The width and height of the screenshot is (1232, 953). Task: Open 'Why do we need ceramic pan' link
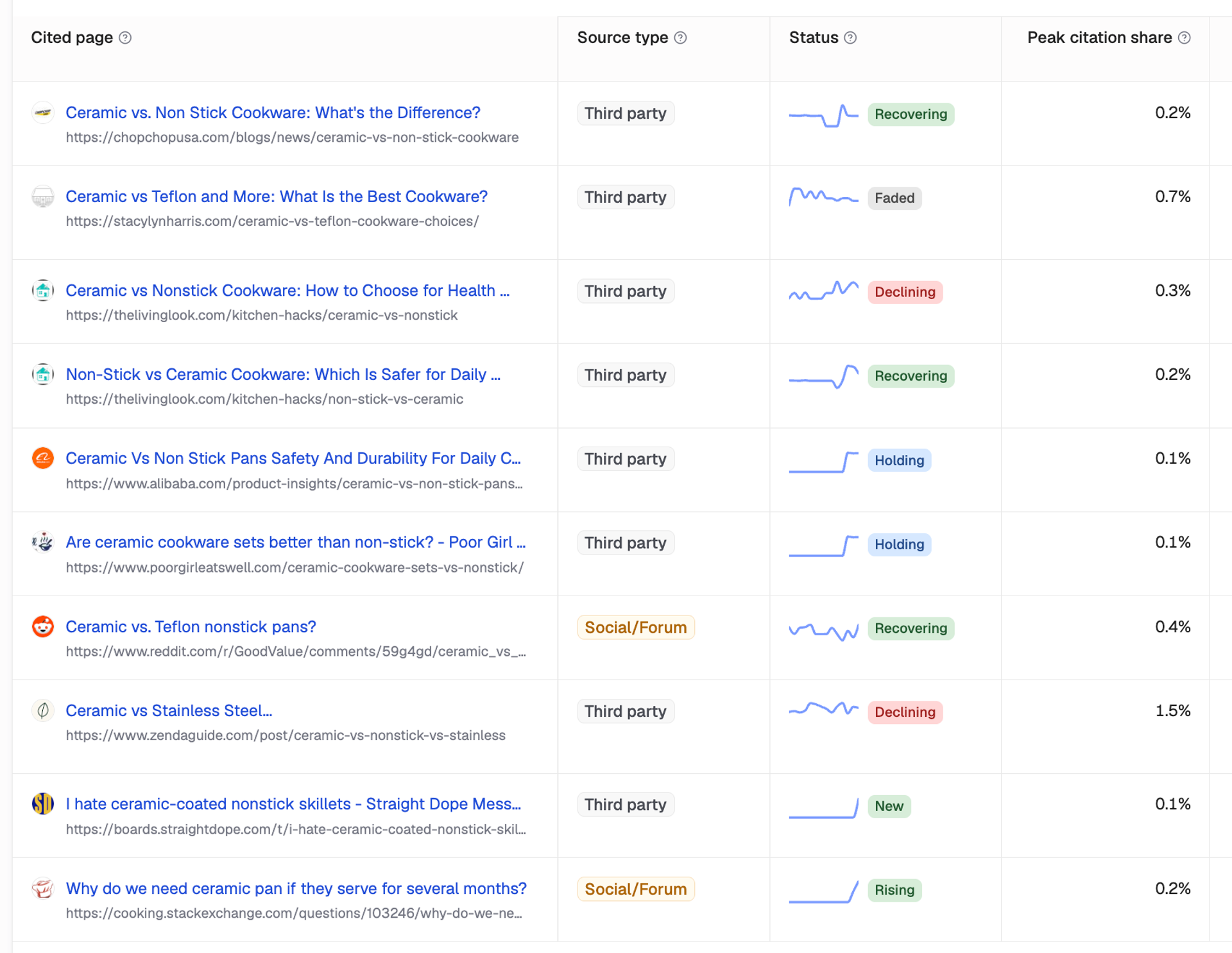tap(296, 888)
